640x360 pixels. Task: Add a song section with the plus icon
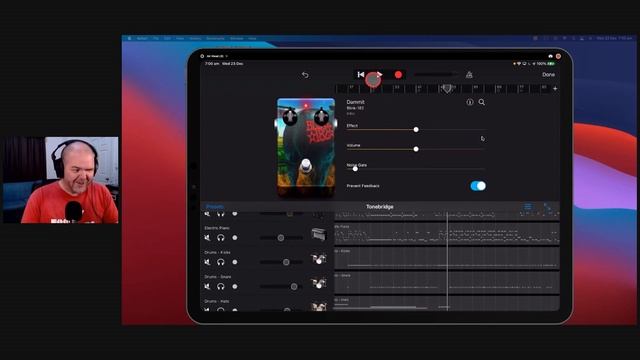point(555,88)
